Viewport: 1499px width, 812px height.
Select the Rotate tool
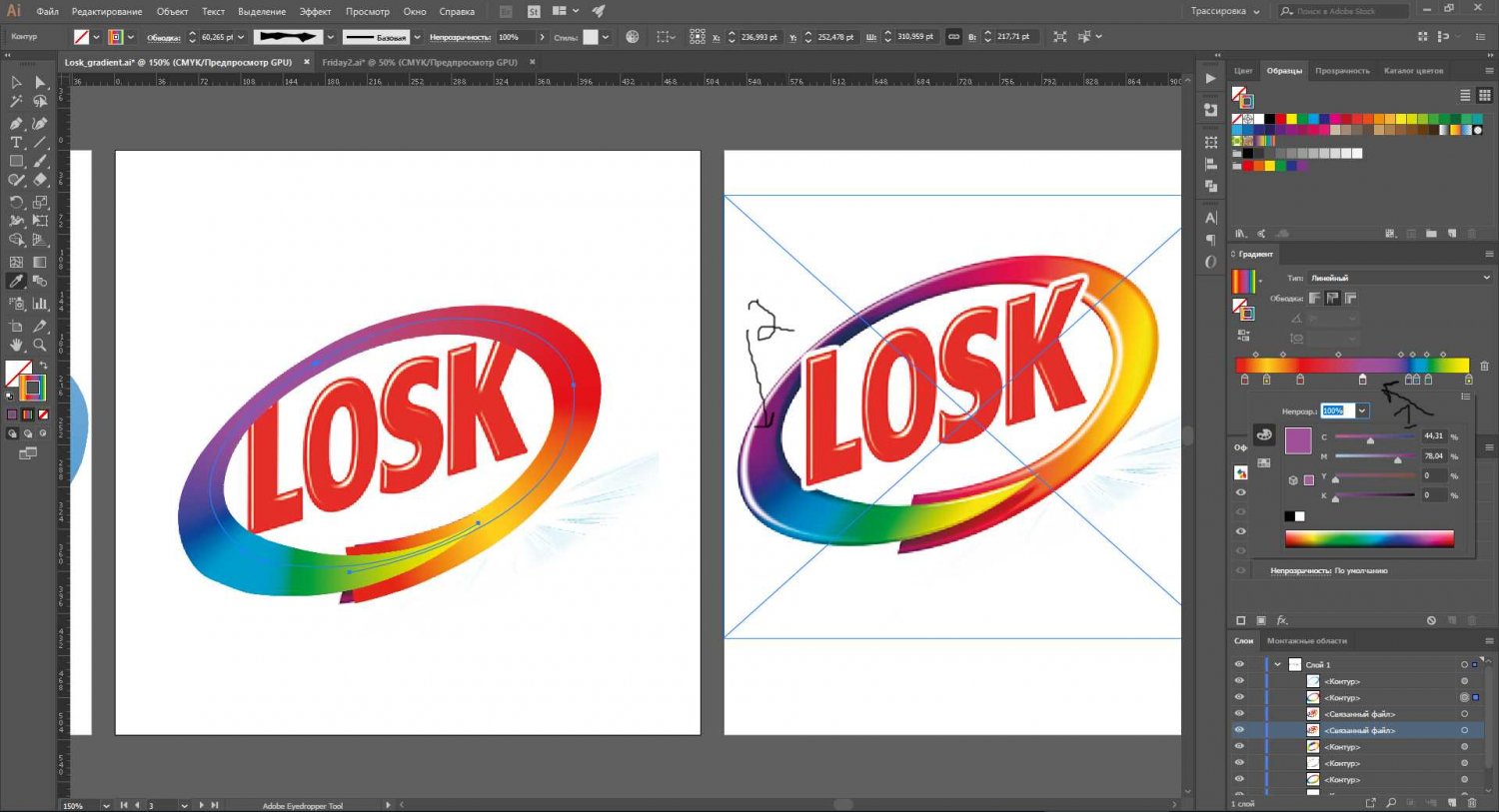click(x=16, y=202)
